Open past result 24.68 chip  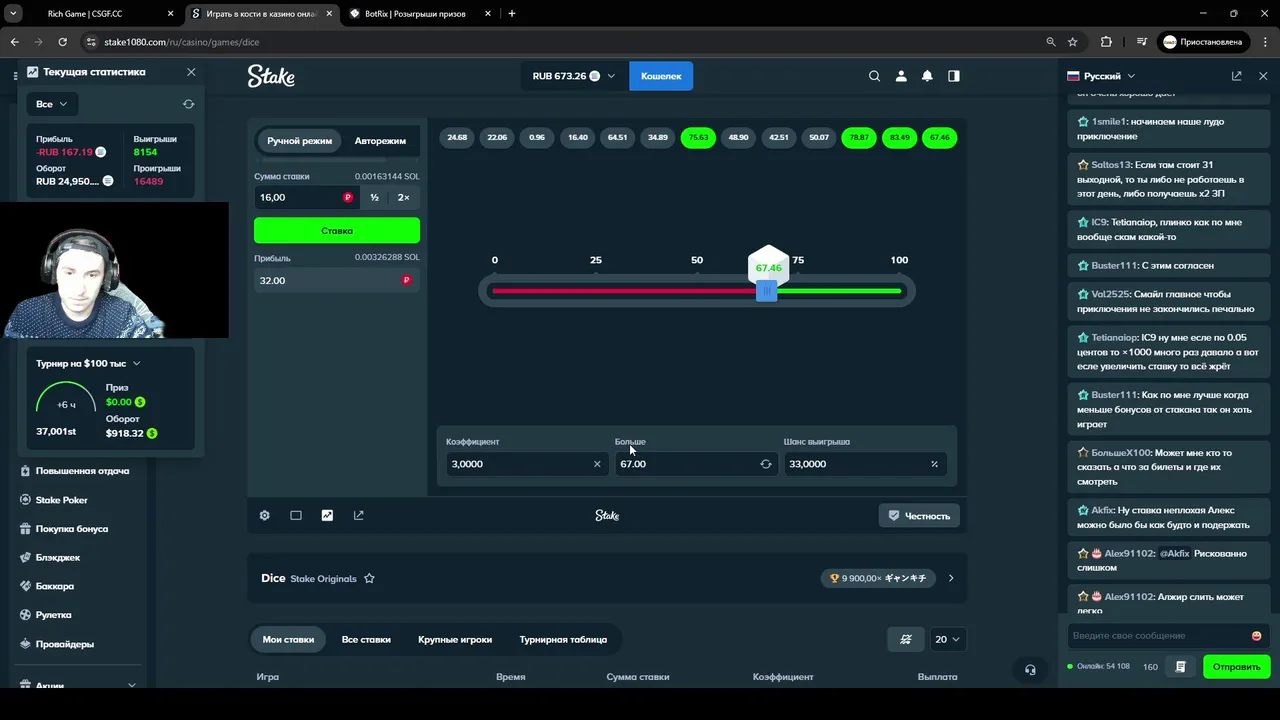(457, 137)
